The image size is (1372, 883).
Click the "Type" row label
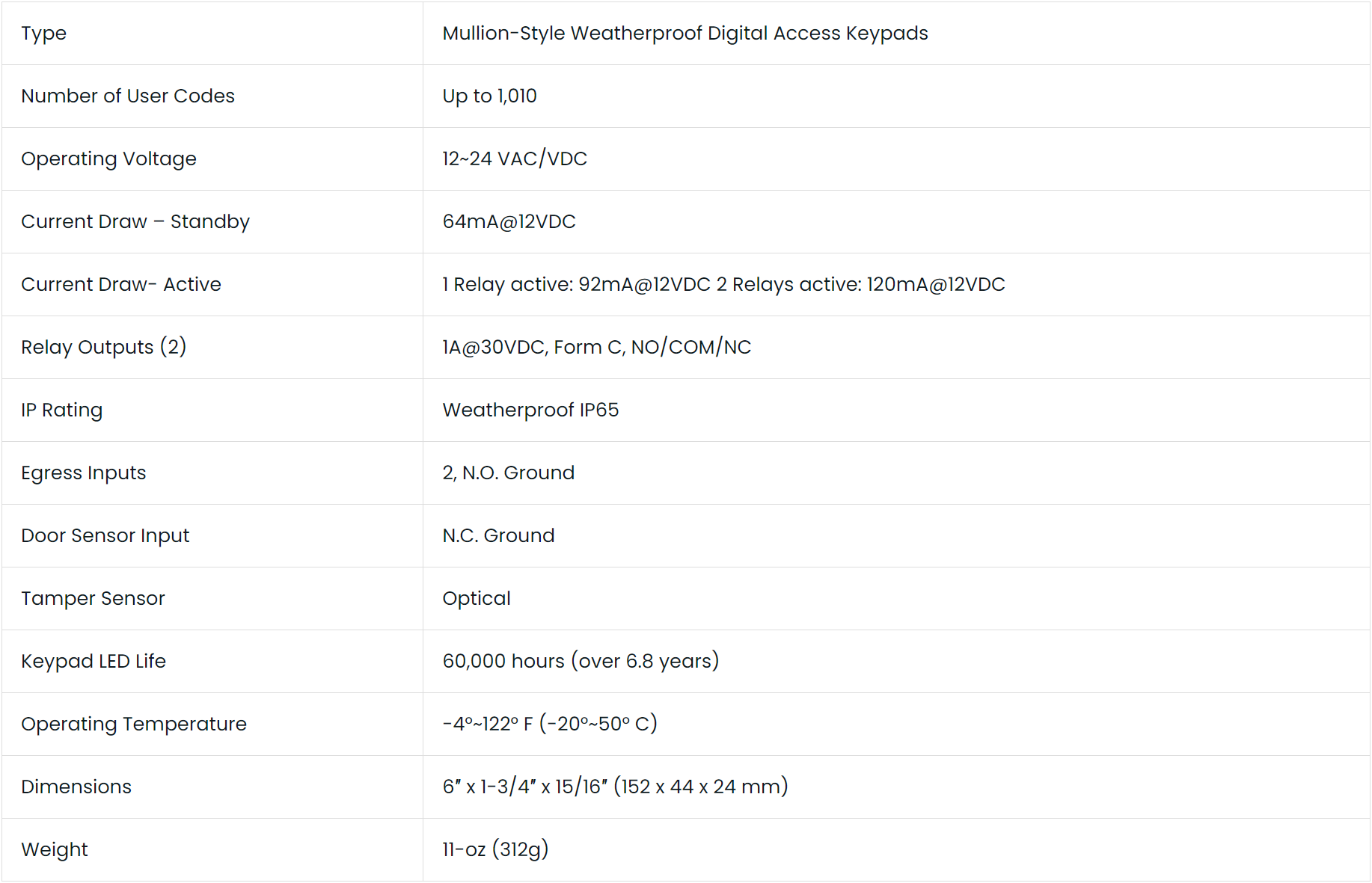(43, 34)
